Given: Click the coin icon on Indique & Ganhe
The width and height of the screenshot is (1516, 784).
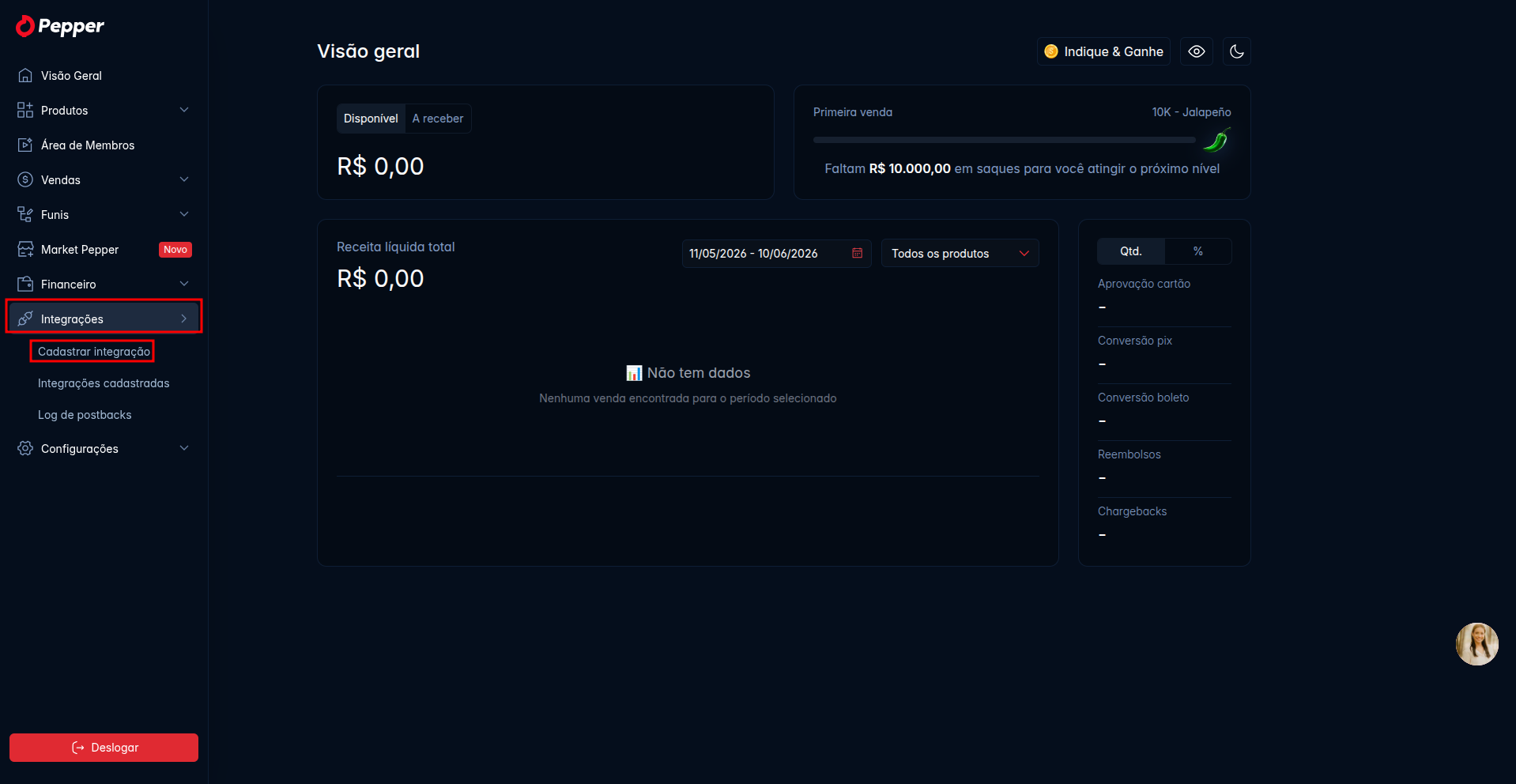Looking at the screenshot, I should [x=1051, y=51].
